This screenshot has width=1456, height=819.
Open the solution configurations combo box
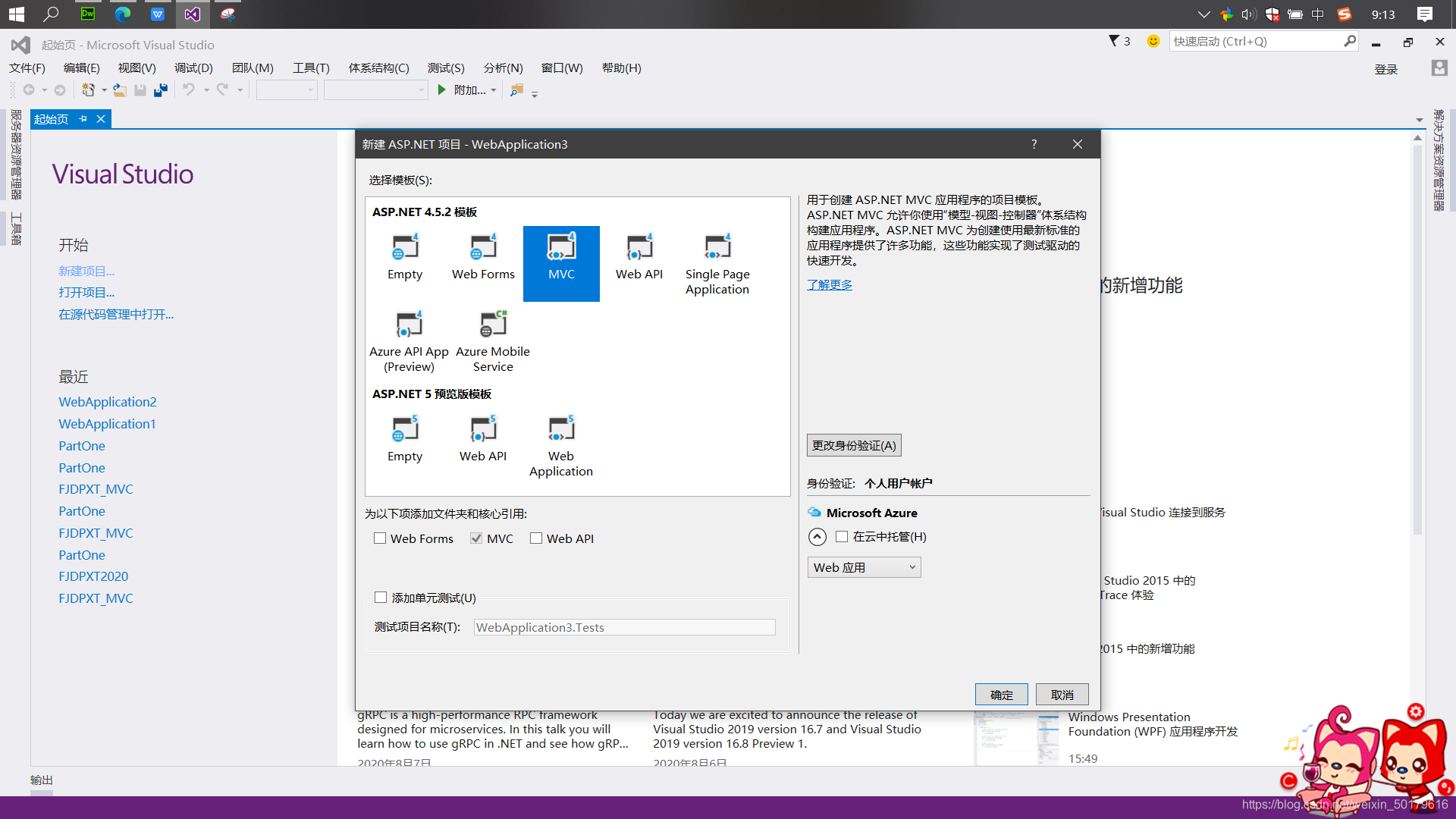click(x=287, y=90)
